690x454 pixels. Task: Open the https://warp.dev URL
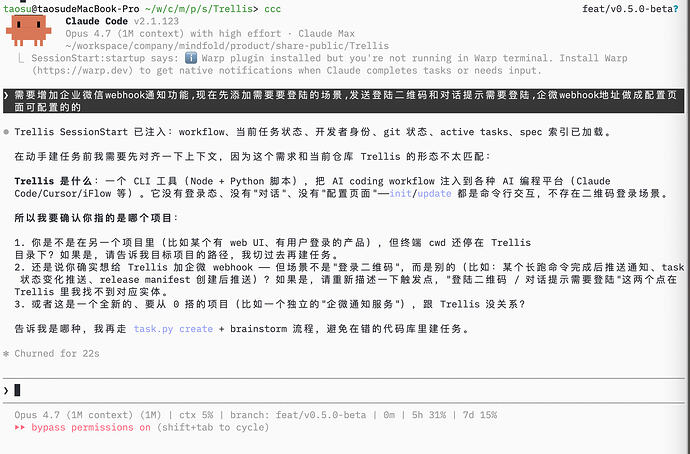(x=82, y=70)
